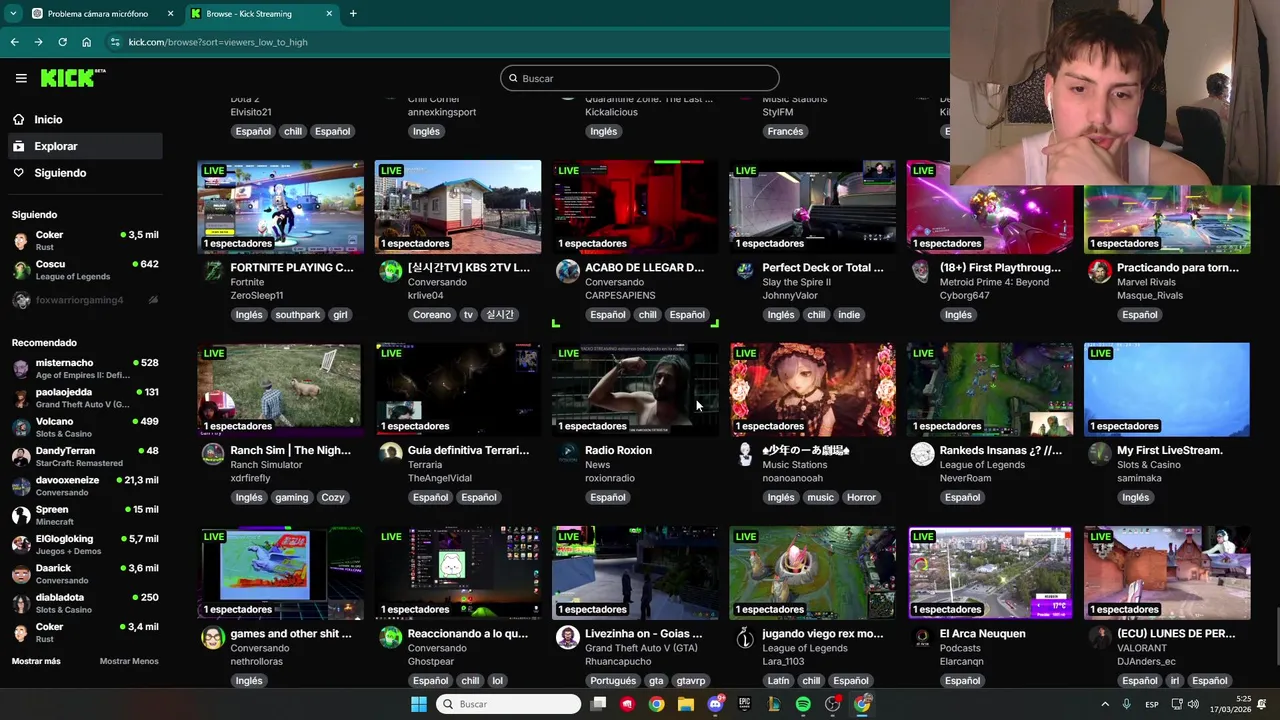
Task: Open Coker Rust followed channel
Action: [x=84, y=240]
